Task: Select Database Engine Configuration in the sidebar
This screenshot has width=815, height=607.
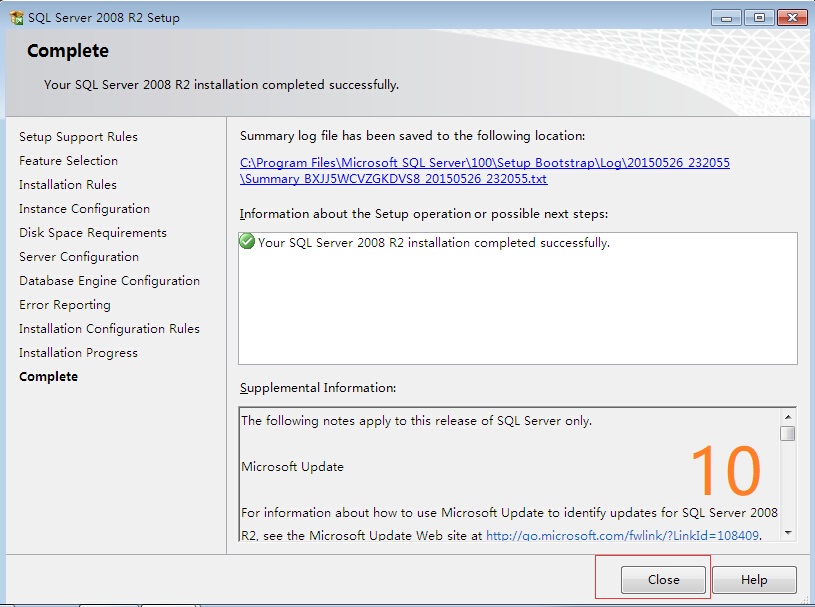Action: coord(109,281)
